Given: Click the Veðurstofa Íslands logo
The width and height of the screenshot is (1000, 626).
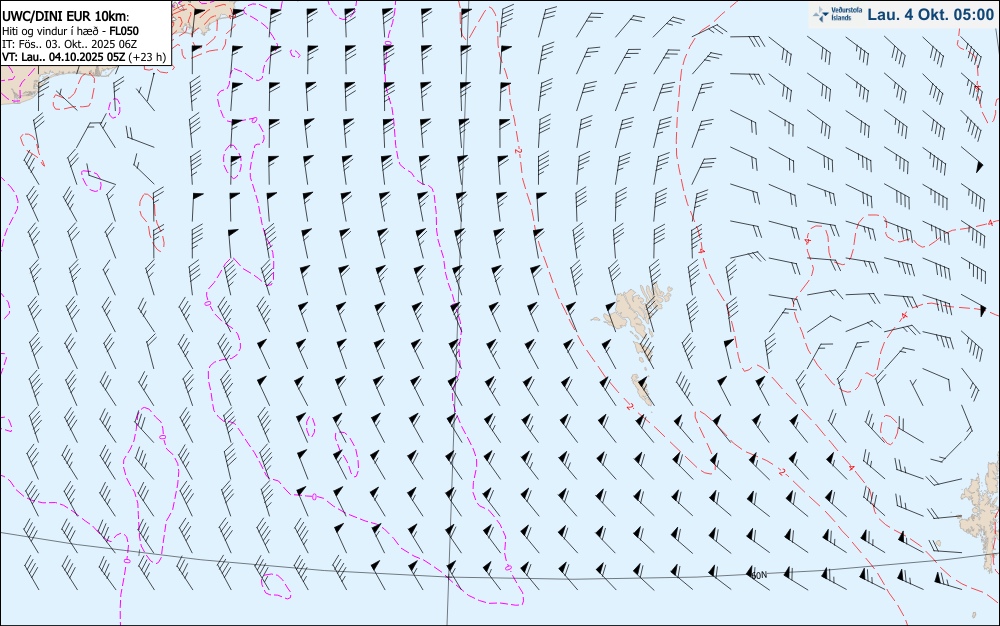Looking at the screenshot, I should 837,14.
